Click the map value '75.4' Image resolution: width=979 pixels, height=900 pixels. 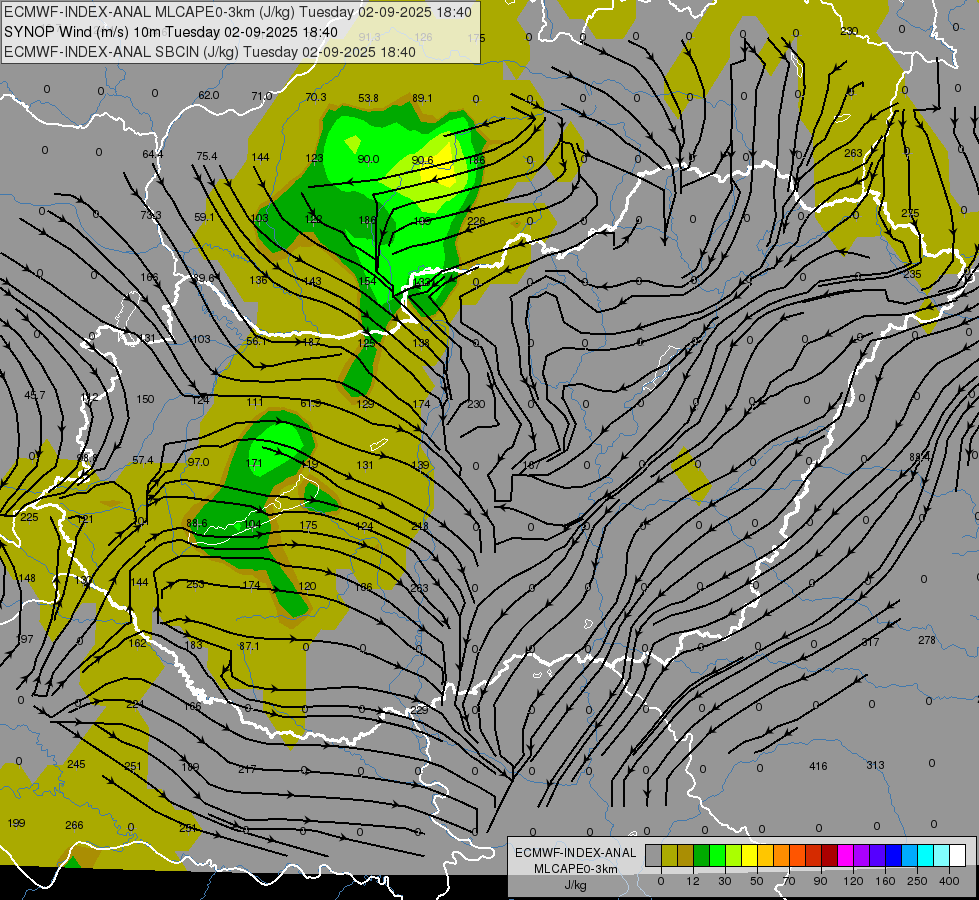click(207, 156)
